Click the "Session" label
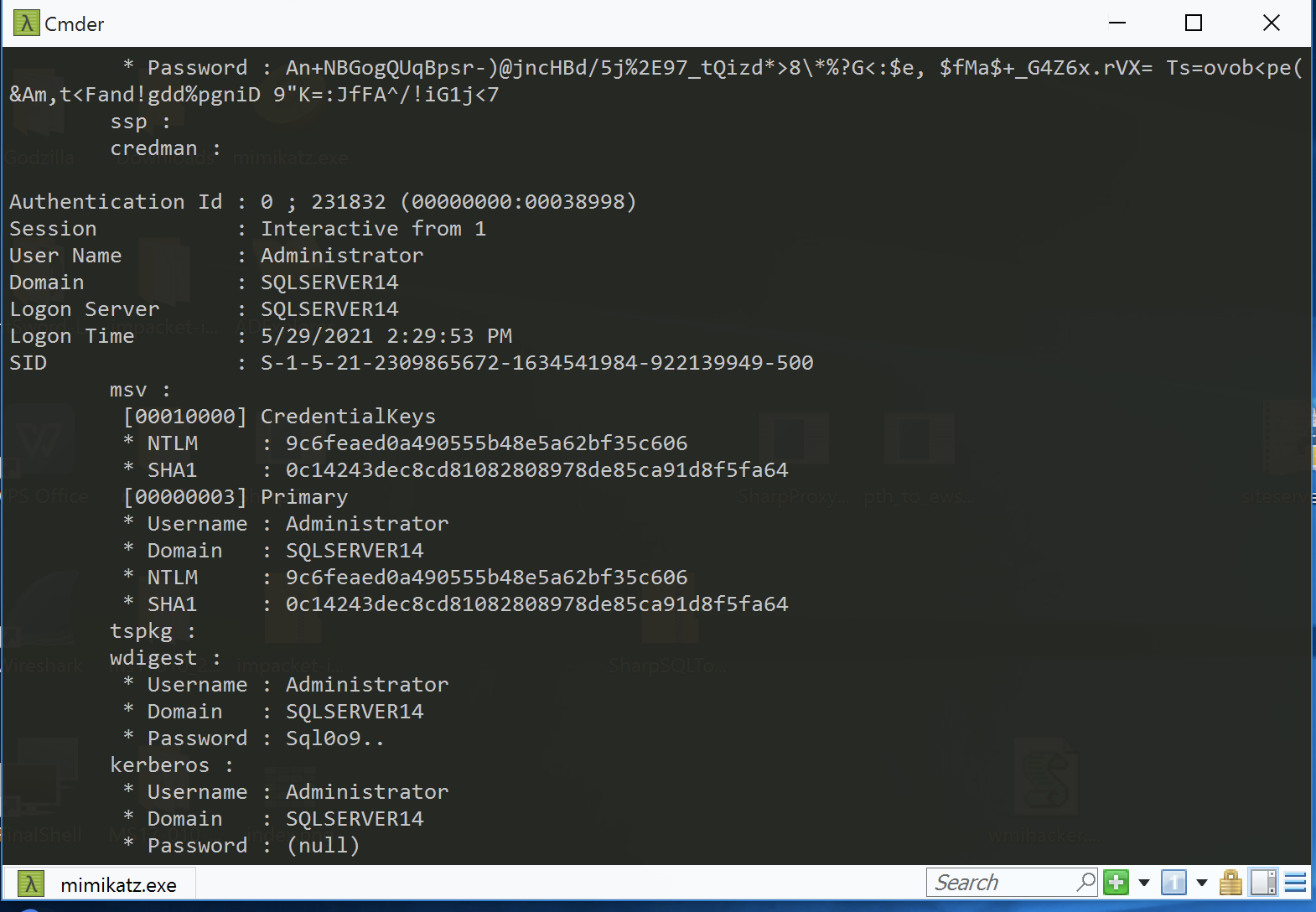1316x912 pixels. [53, 229]
